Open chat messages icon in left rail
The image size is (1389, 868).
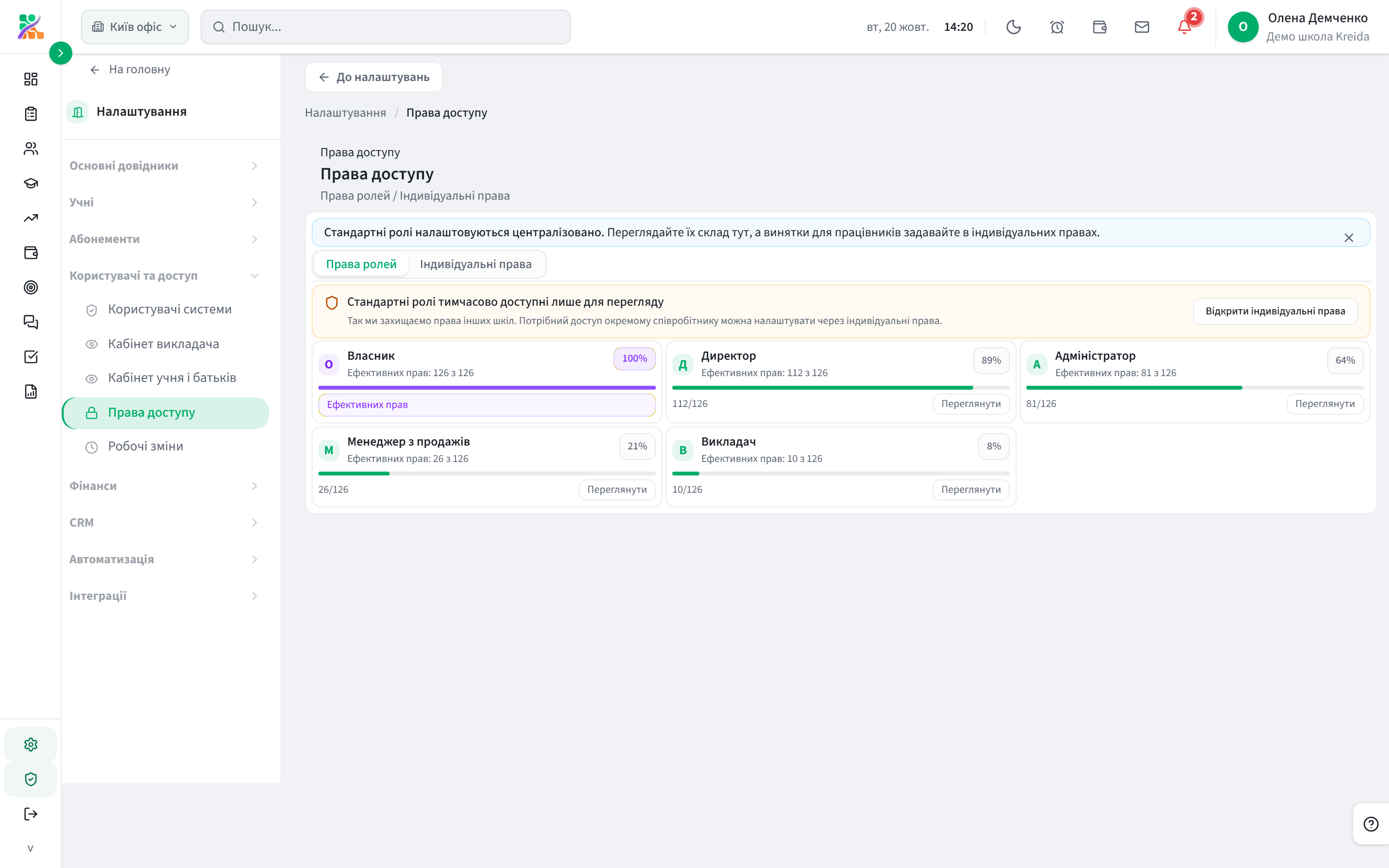click(31, 322)
